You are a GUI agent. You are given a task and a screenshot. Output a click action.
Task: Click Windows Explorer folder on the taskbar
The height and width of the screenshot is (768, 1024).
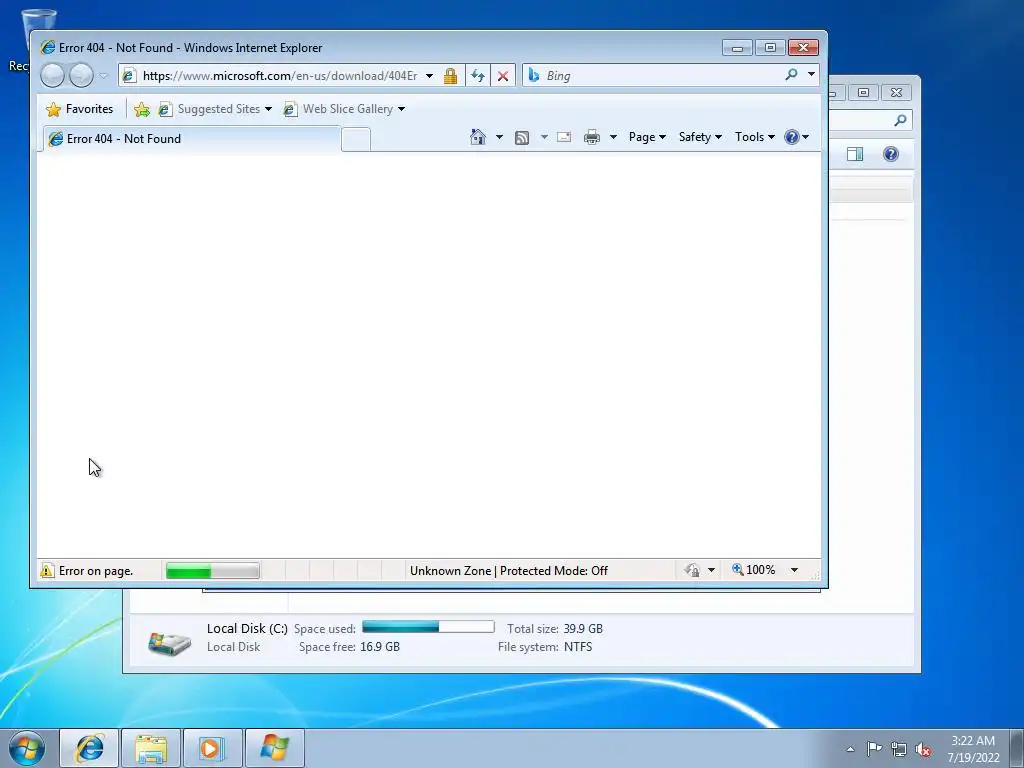tap(151, 748)
